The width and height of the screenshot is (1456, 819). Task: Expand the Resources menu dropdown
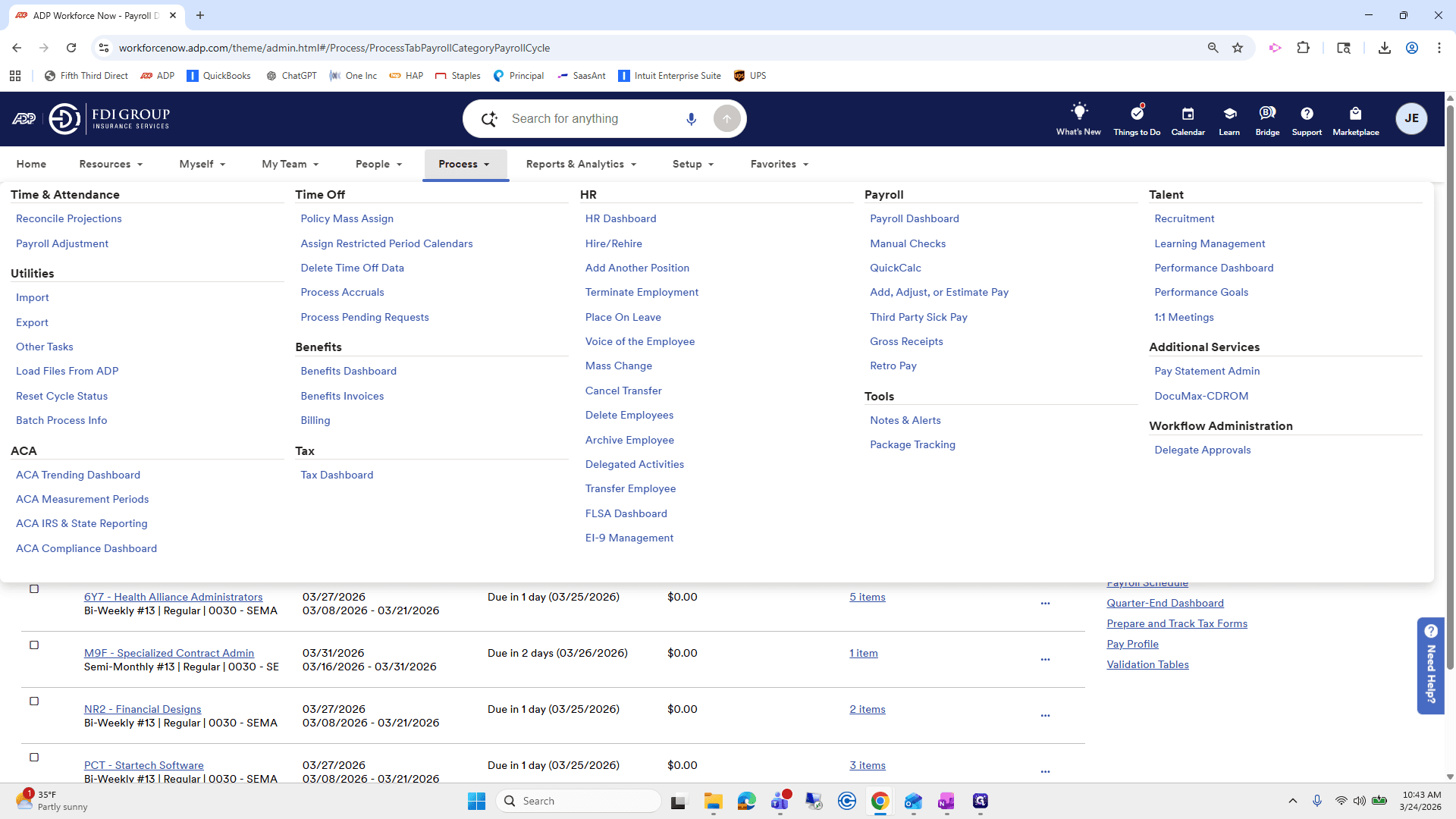111,164
